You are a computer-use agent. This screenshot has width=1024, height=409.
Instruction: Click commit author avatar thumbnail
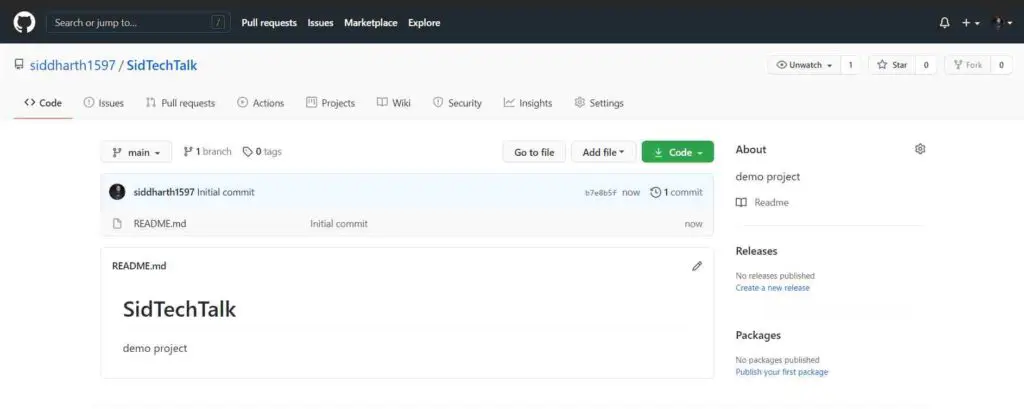pyautogui.click(x=117, y=192)
